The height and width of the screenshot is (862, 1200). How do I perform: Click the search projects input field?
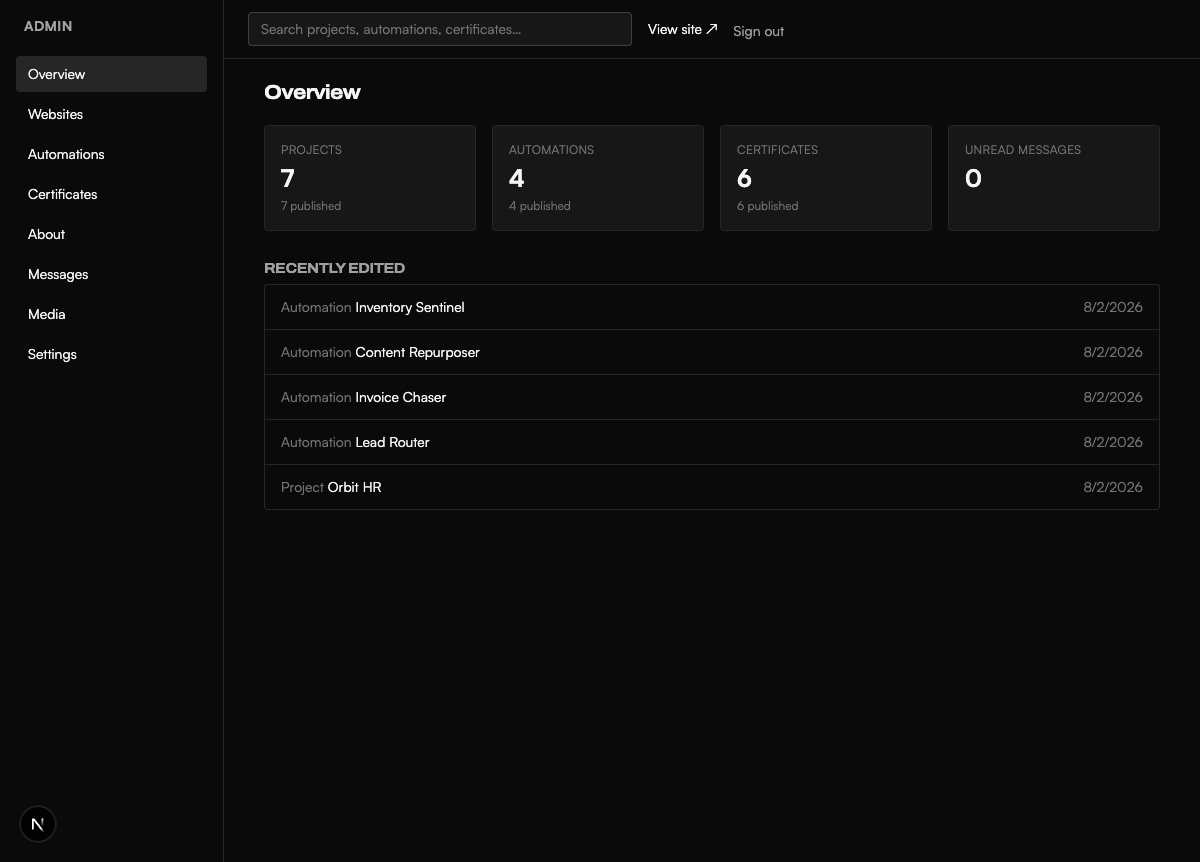tap(440, 29)
